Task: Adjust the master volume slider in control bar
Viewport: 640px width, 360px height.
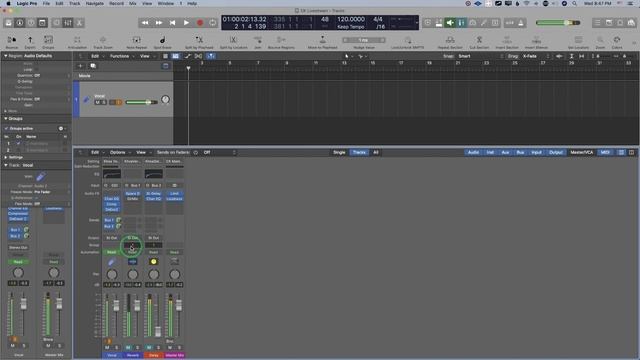Action: tap(558, 23)
